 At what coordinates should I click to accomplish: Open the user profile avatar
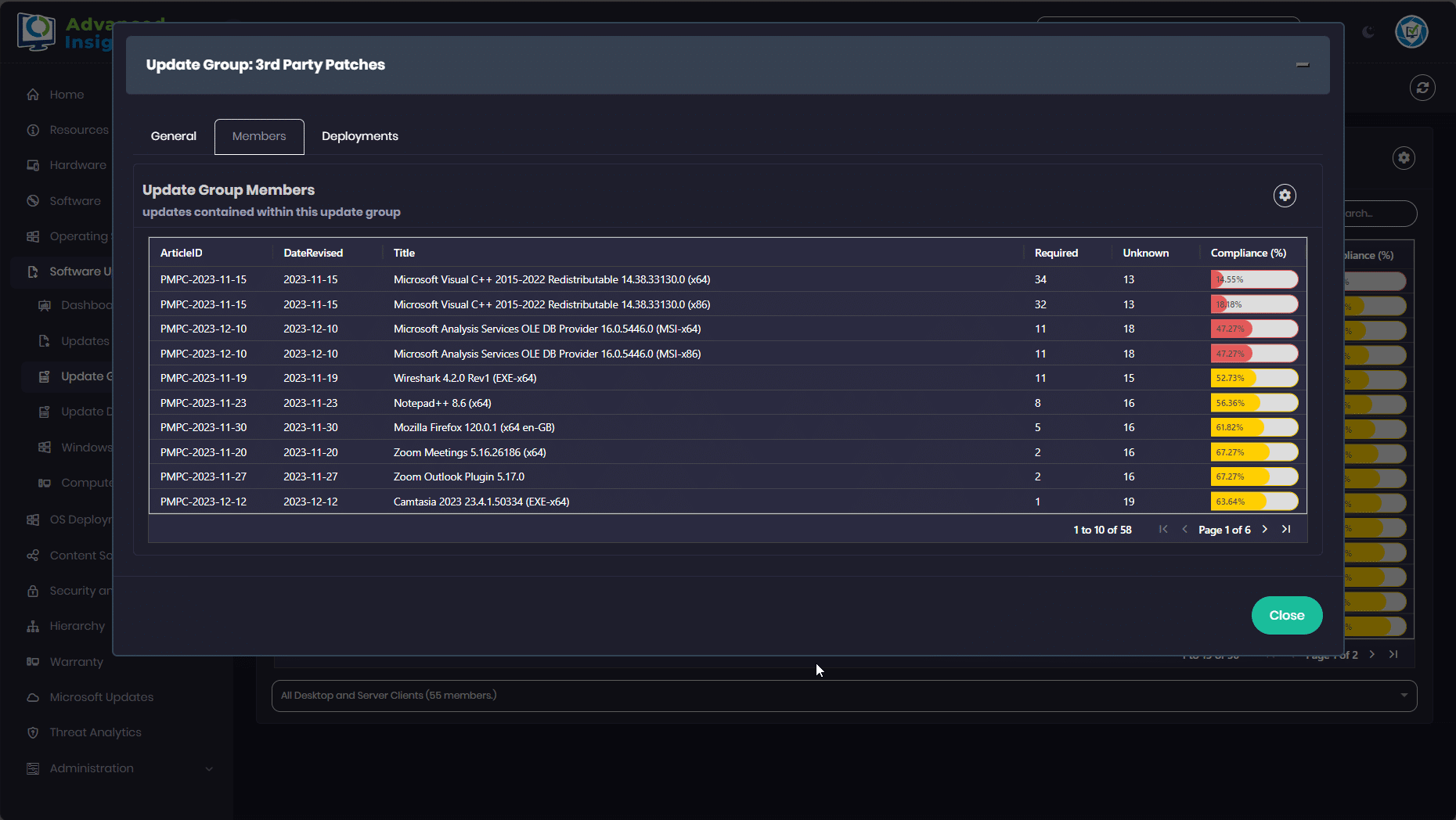(x=1411, y=32)
